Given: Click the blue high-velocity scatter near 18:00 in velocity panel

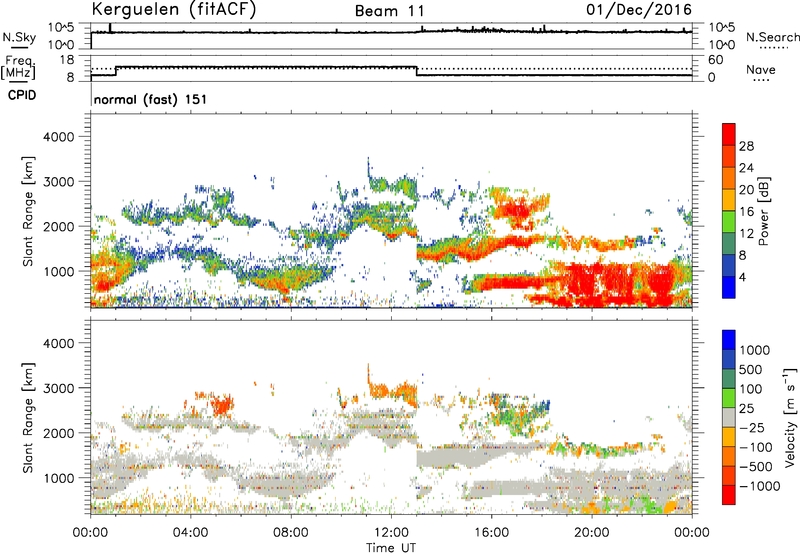Looking at the screenshot, I should point(545,406).
